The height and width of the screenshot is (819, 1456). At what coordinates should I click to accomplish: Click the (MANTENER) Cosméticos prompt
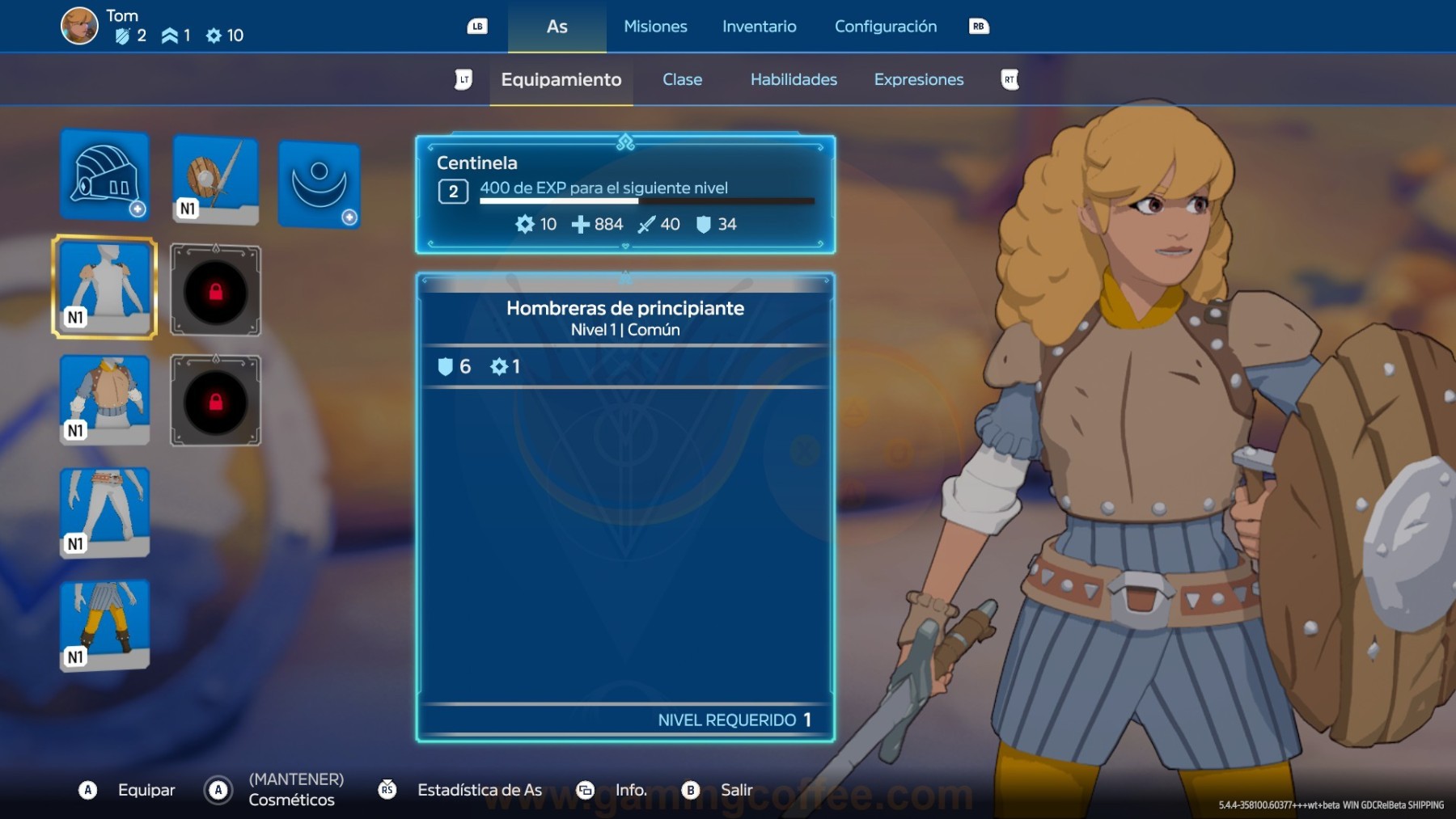(296, 789)
